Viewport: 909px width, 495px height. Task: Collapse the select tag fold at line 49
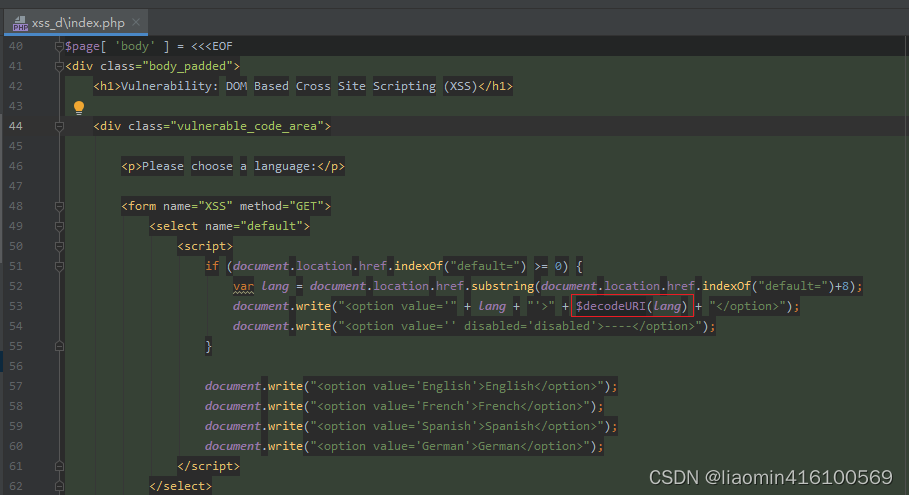click(59, 226)
